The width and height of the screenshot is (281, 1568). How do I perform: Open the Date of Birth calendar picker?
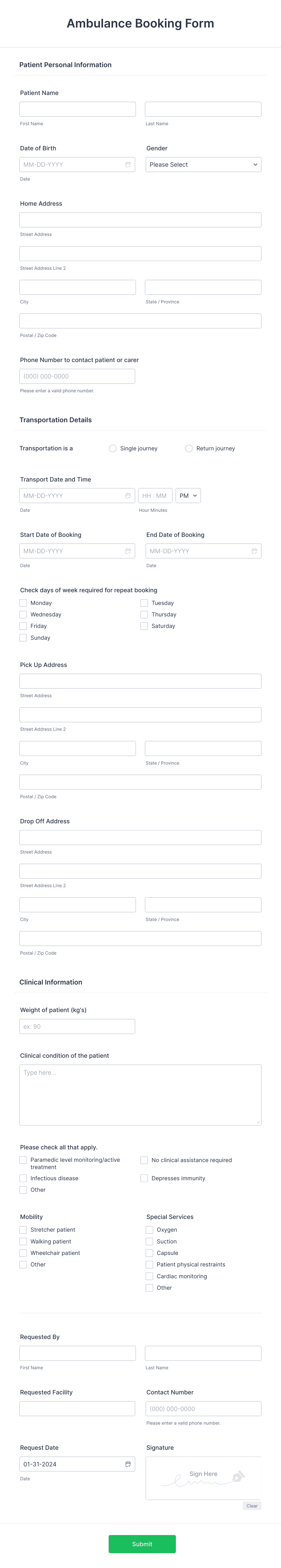[x=127, y=164]
